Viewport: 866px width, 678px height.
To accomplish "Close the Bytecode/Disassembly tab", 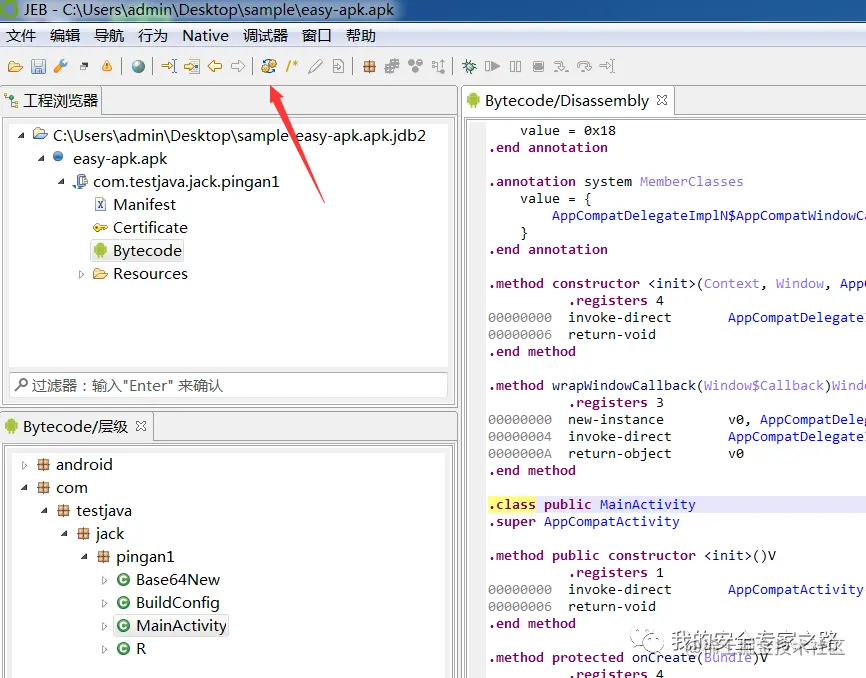I will point(662,100).
